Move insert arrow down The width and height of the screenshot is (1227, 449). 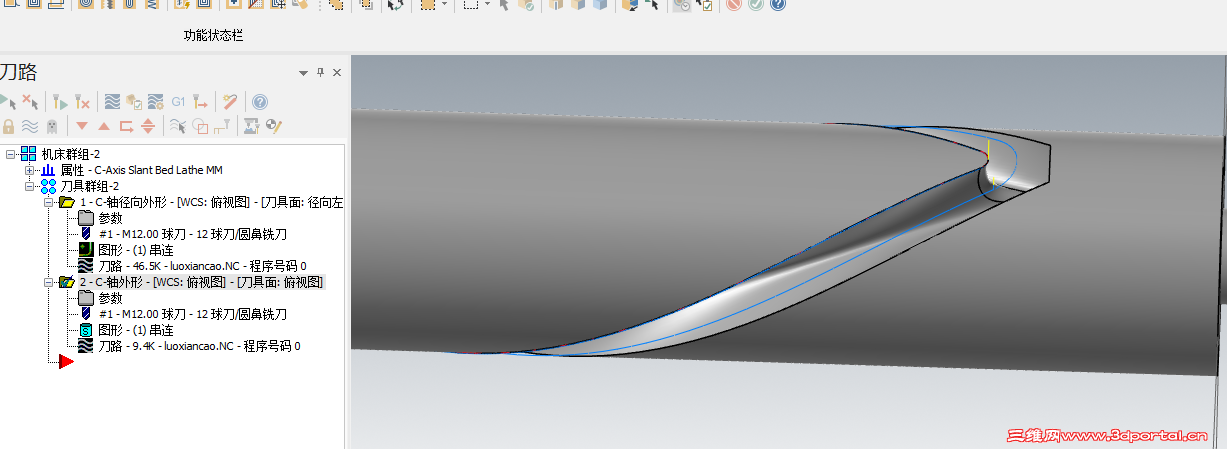coord(82,126)
